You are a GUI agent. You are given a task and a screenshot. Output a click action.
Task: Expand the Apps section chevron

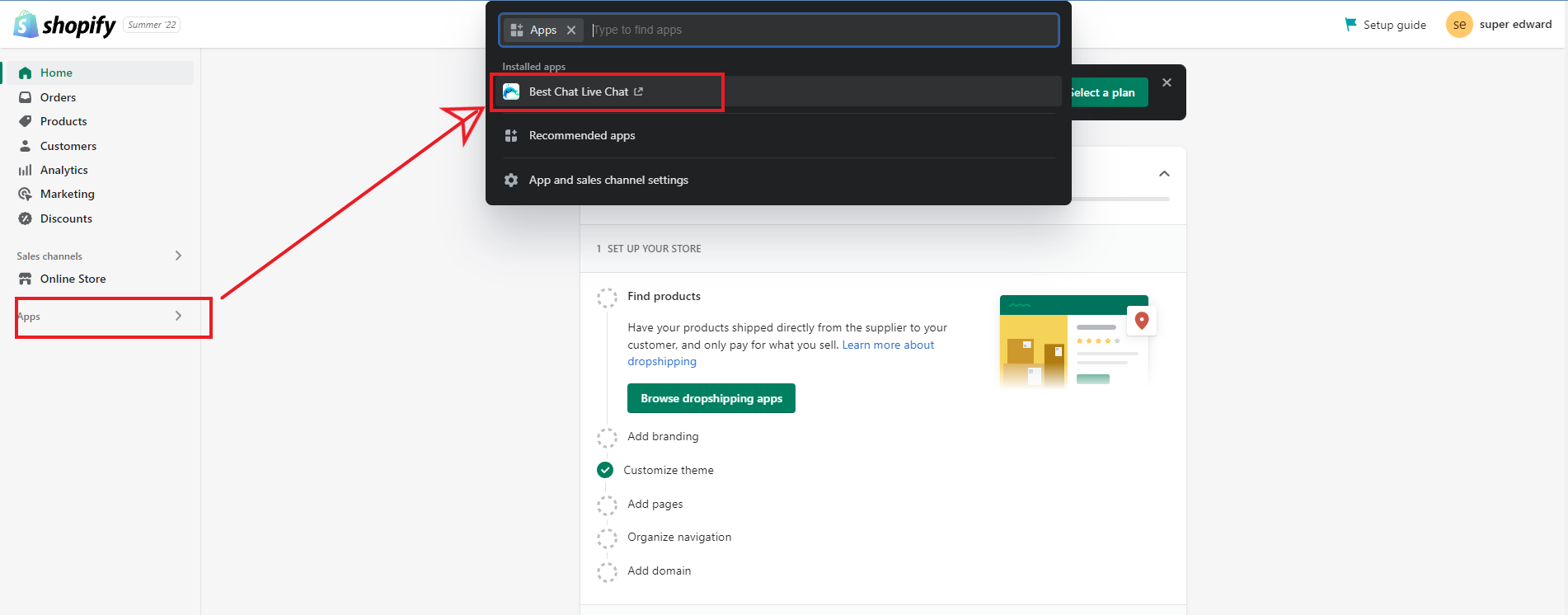pos(178,316)
